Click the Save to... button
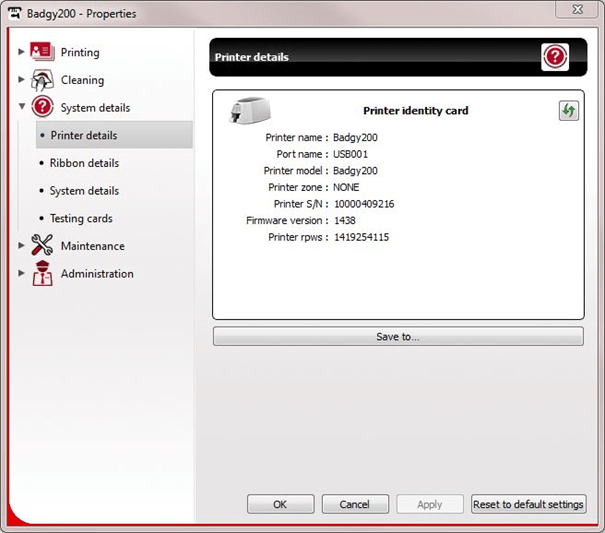The width and height of the screenshot is (605, 533). [x=398, y=337]
